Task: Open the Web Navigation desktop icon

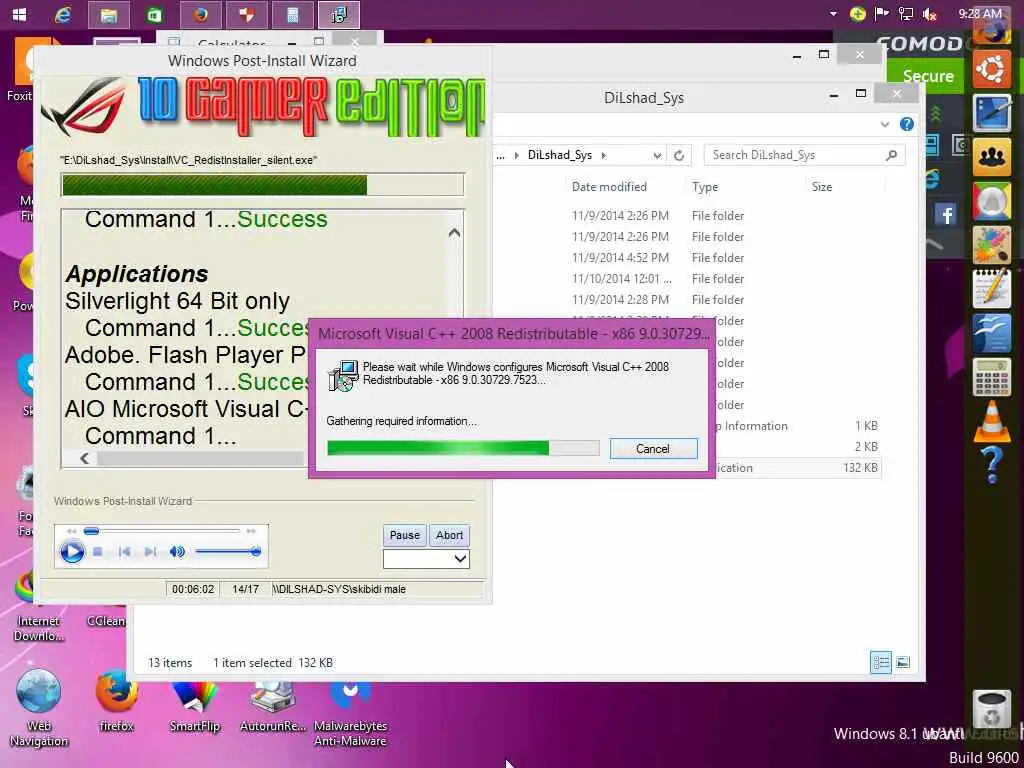Action: click(38, 709)
